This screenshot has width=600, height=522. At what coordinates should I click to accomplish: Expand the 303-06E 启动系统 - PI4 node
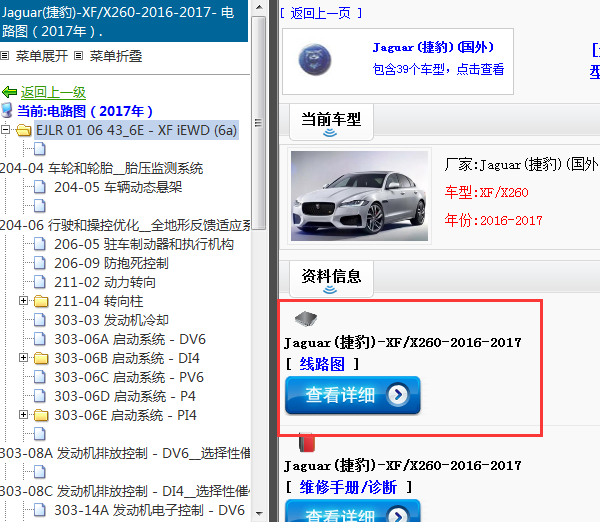pyautogui.click(x=23, y=415)
